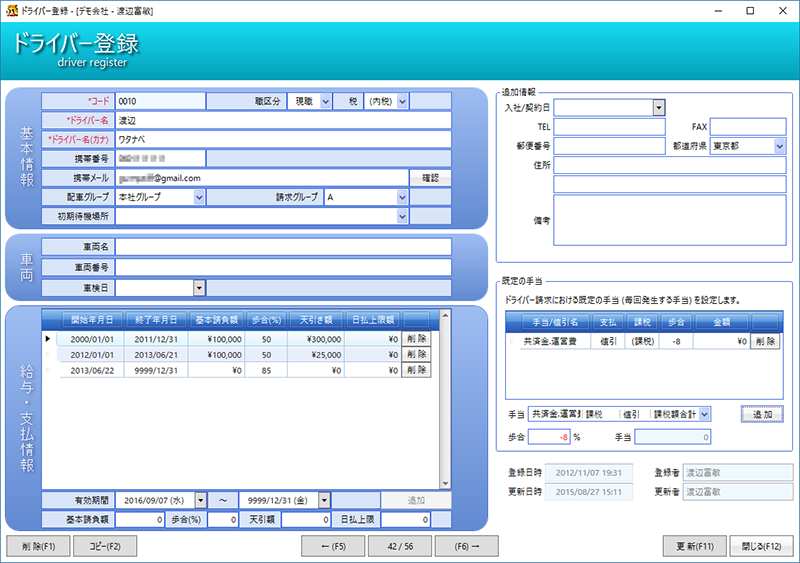Viewport: 800px width, 563px height.
Task: Click the コピー(F2) button
Action: [x=104, y=546]
